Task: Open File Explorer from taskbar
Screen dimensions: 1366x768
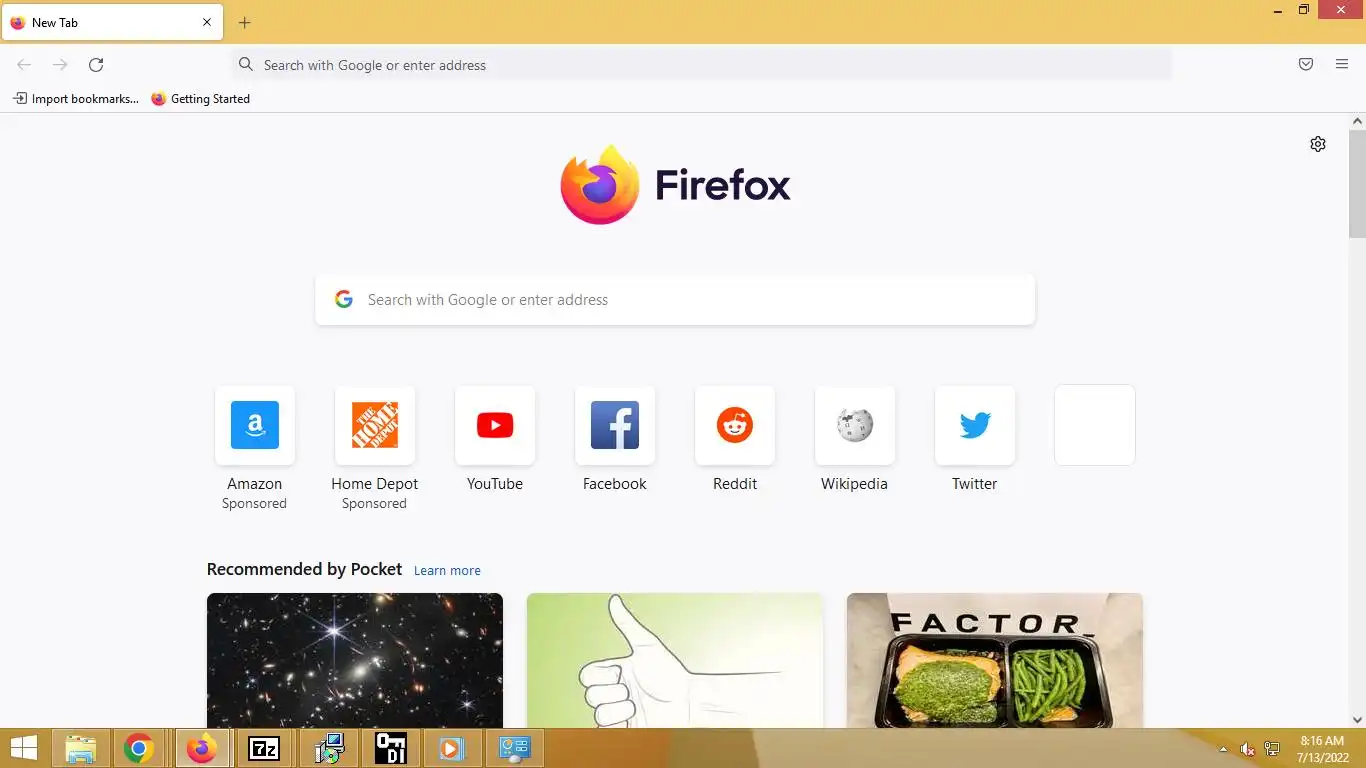Action: click(80, 748)
